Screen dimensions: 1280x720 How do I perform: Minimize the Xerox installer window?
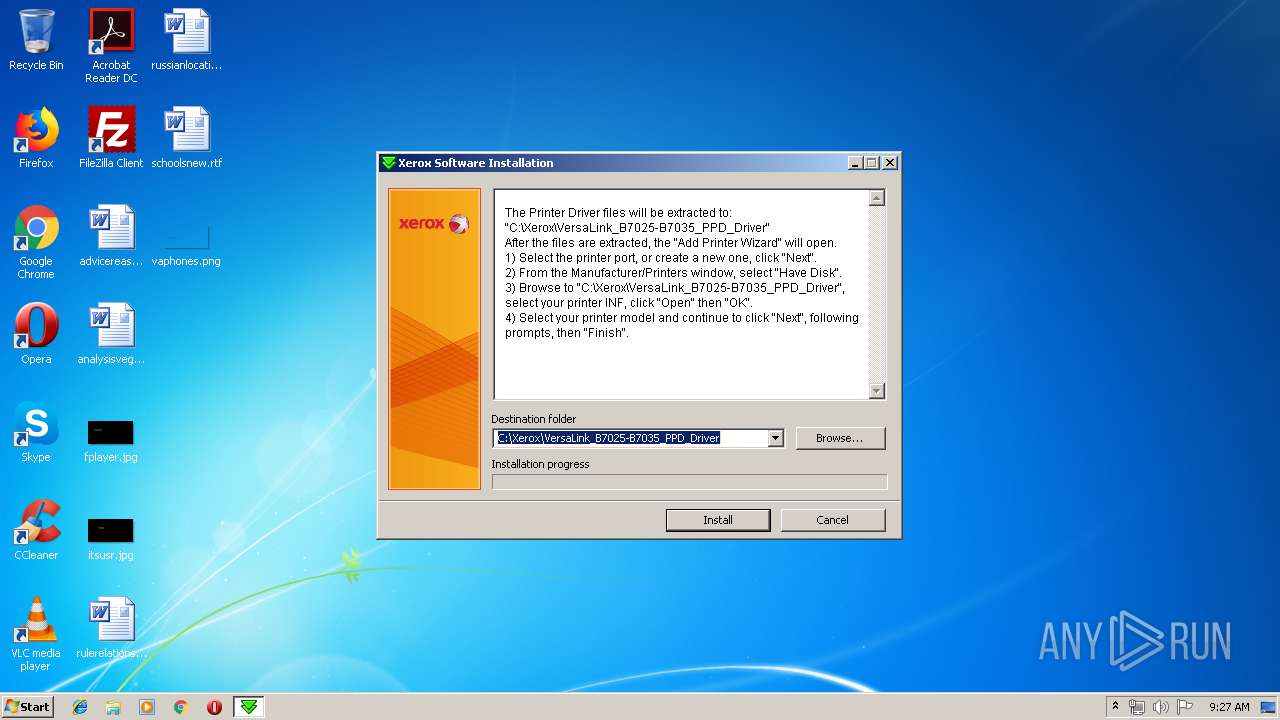pyautogui.click(x=855, y=163)
